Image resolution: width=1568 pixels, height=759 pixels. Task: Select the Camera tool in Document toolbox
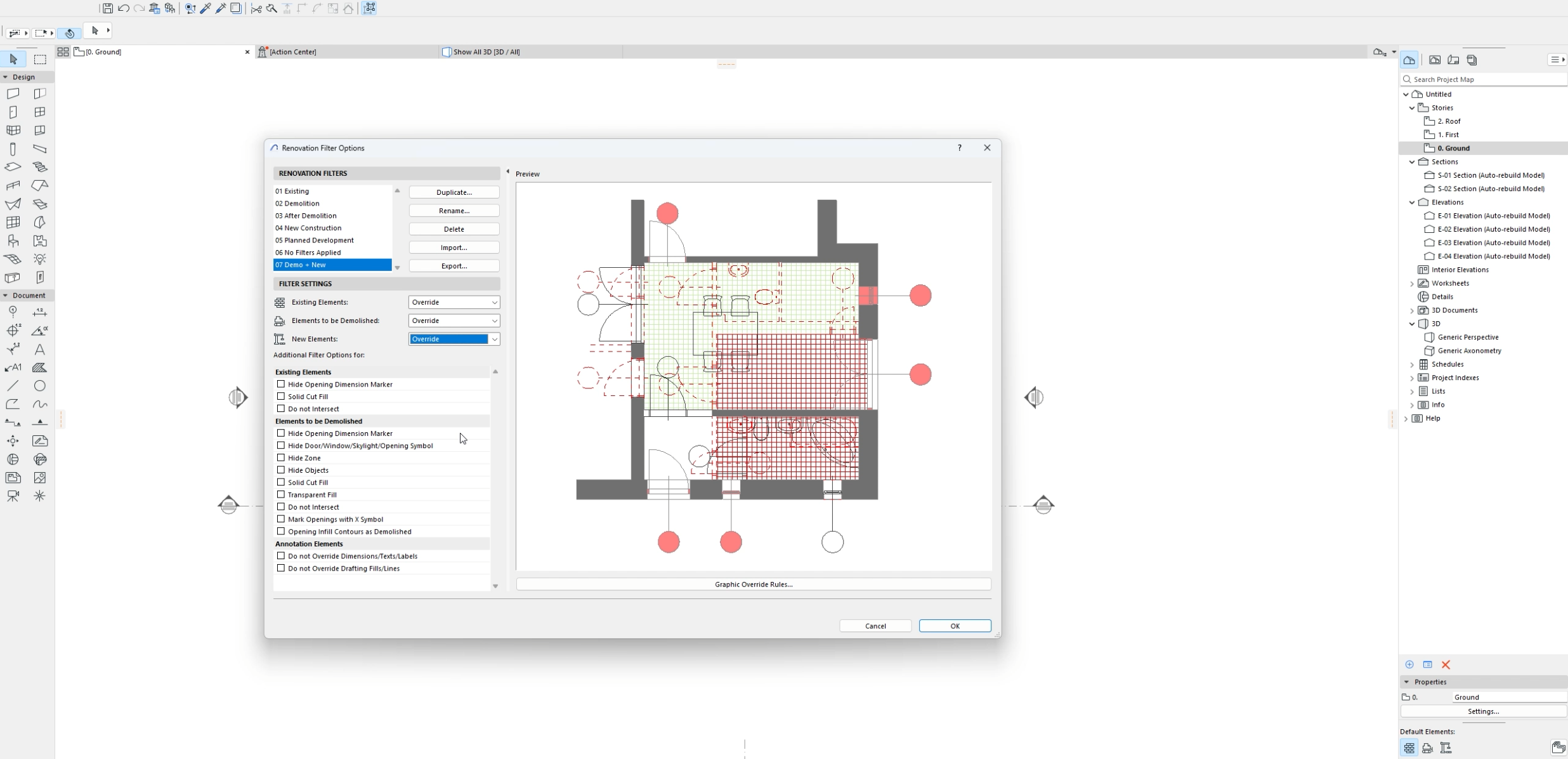point(13,496)
